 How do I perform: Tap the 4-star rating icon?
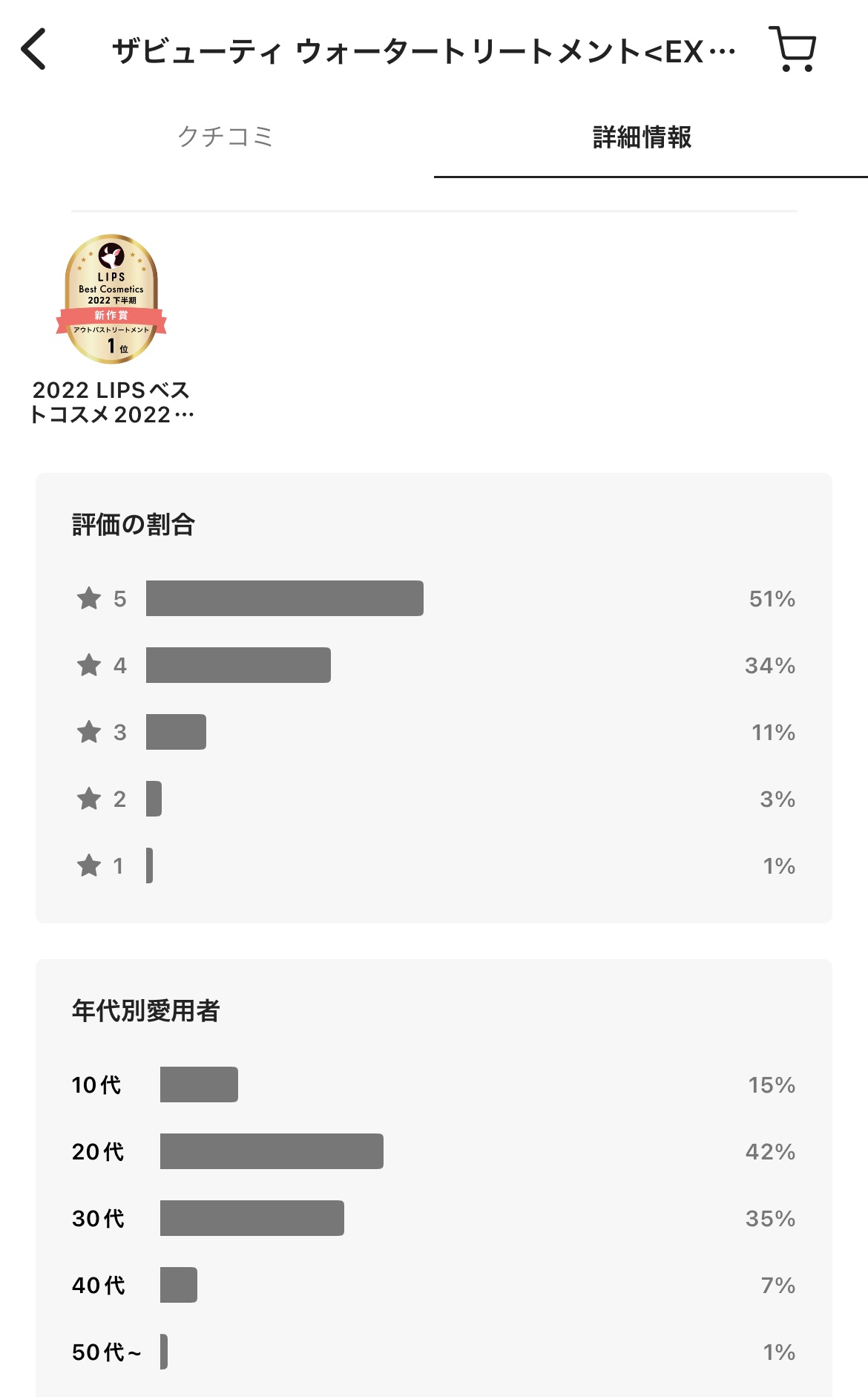[89, 665]
